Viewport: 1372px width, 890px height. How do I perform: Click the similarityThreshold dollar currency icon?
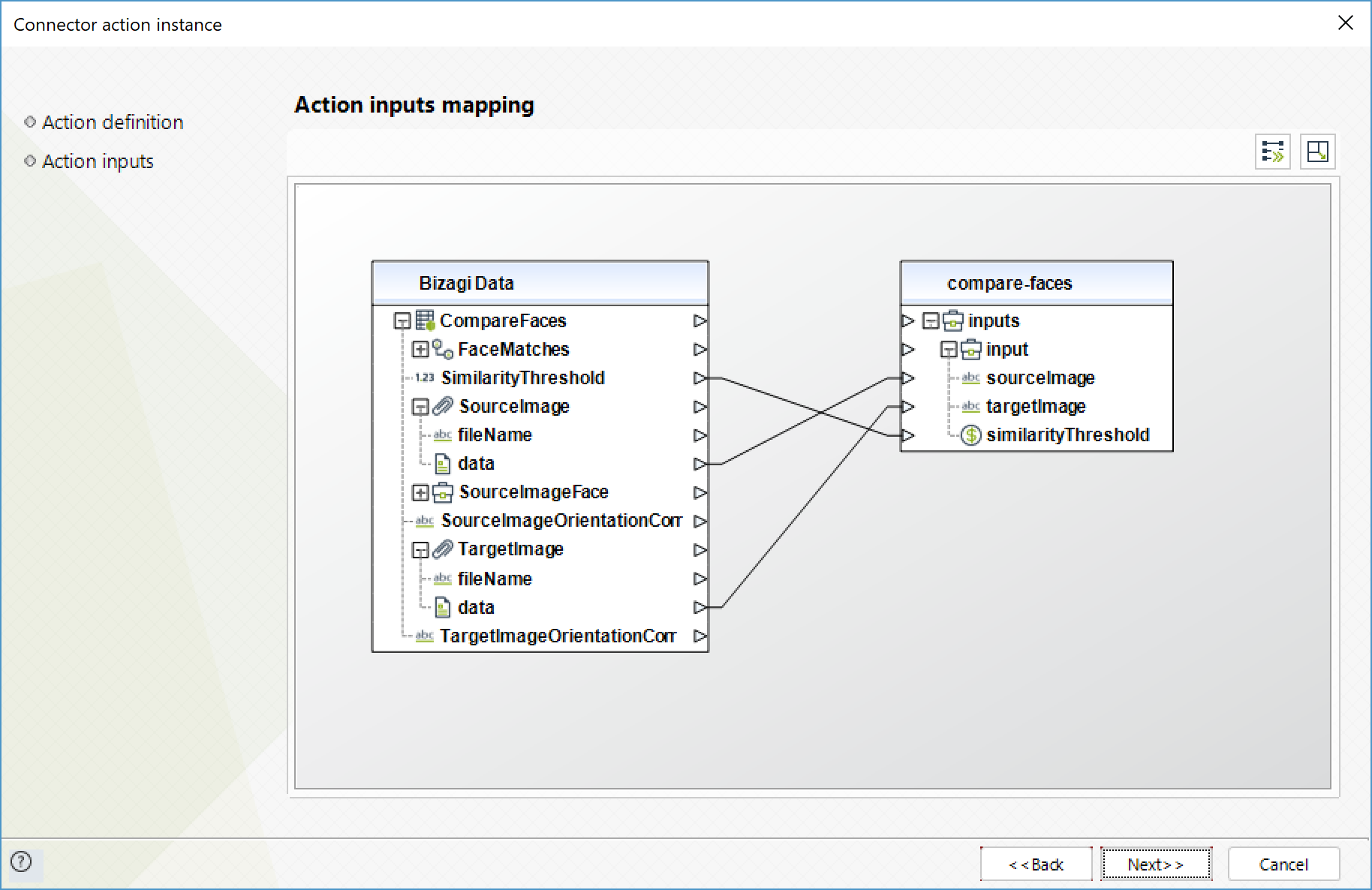(x=971, y=435)
